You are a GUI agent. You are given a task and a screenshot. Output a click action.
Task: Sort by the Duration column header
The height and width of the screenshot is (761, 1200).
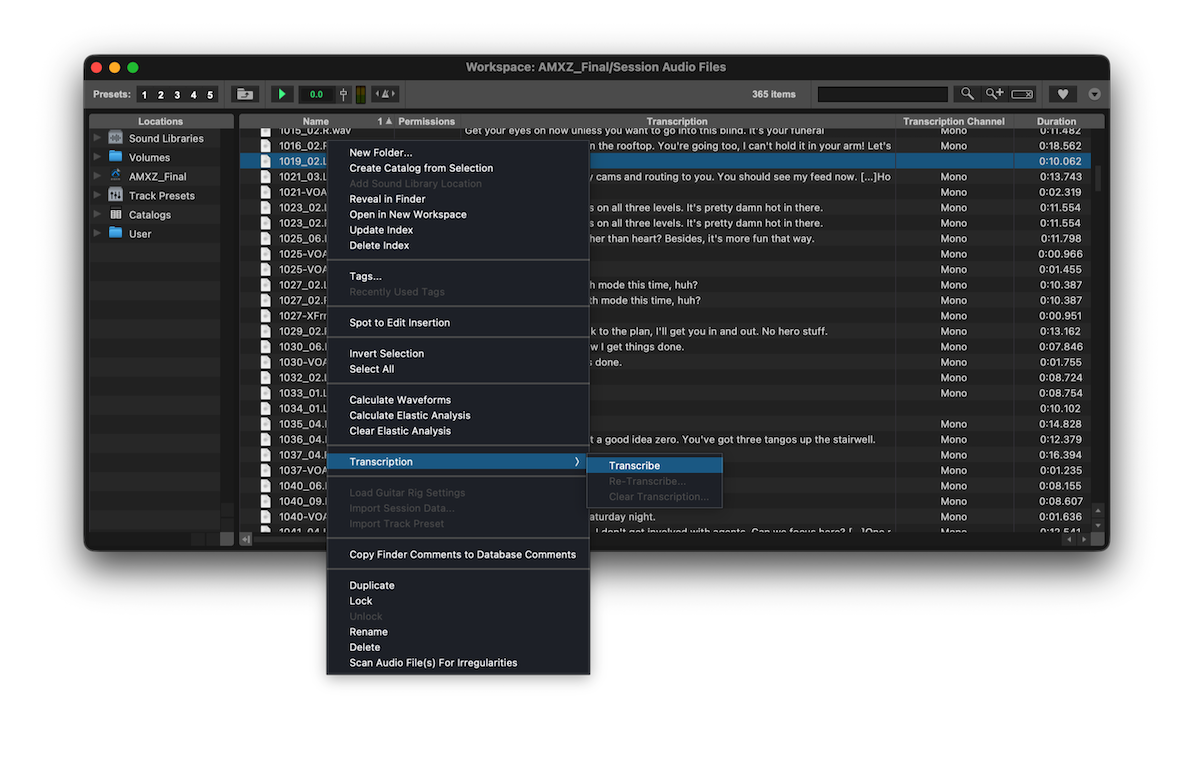[1056, 122]
